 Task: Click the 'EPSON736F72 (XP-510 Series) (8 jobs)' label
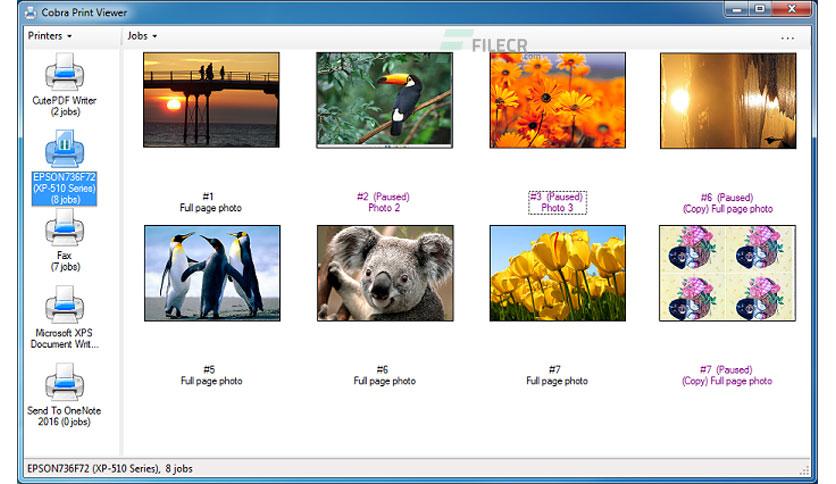coord(64,188)
